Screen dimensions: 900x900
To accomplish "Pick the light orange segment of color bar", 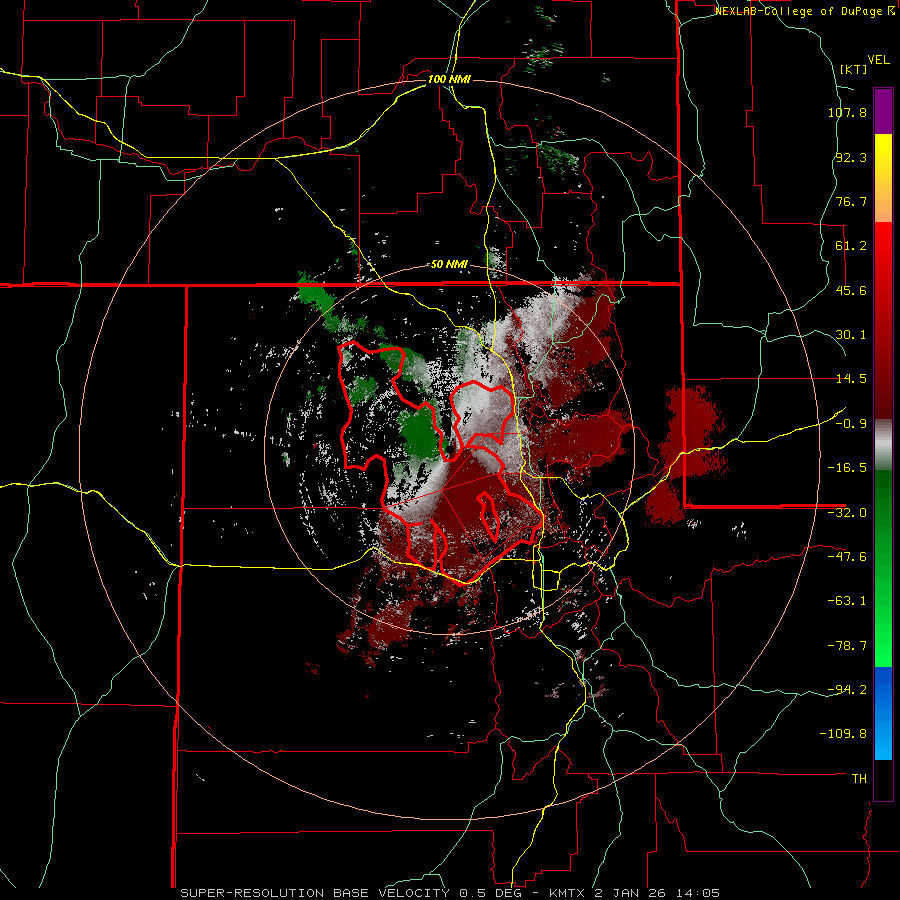I will 883,200.
